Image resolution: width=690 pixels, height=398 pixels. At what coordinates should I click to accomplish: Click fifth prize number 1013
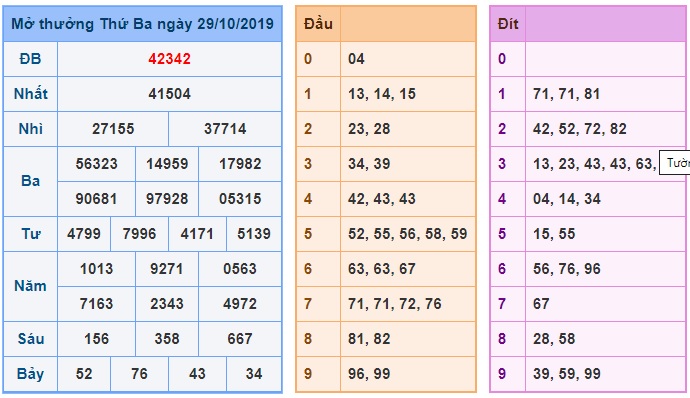(96, 269)
